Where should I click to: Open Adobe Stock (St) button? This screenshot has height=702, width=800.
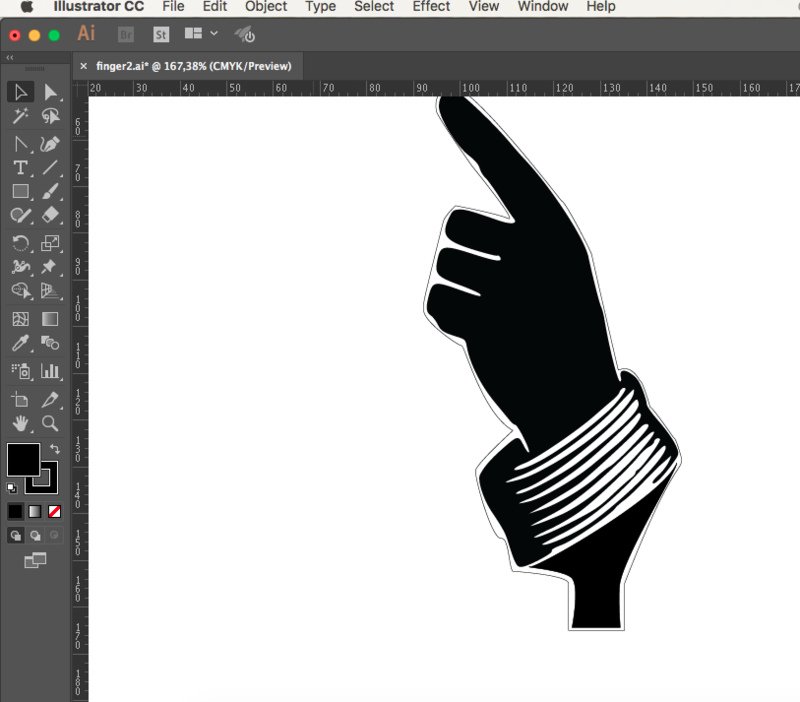[161, 35]
